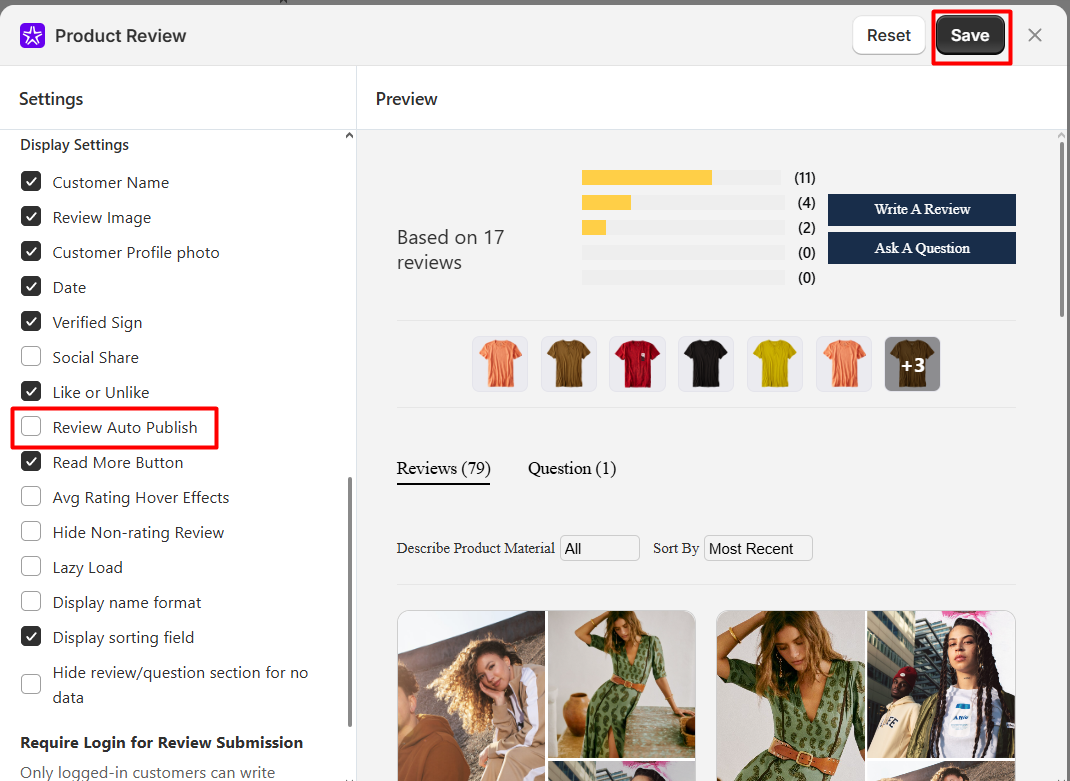The height and width of the screenshot is (781, 1070).
Task: Uncheck Display sorting field
Action: pos(31,636)
